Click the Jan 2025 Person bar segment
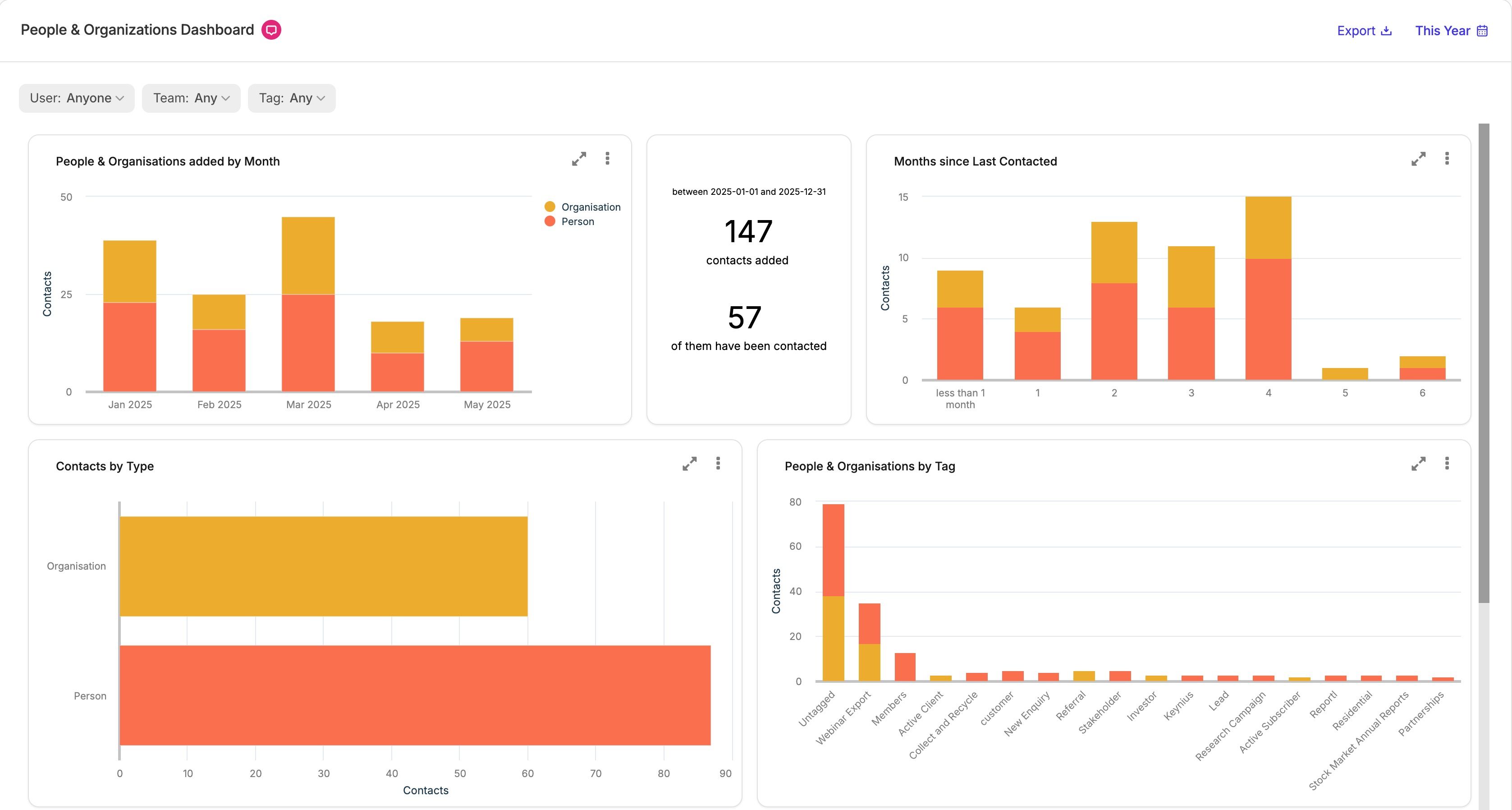This screenshot has width=1512, height=810. pos(130,346)
